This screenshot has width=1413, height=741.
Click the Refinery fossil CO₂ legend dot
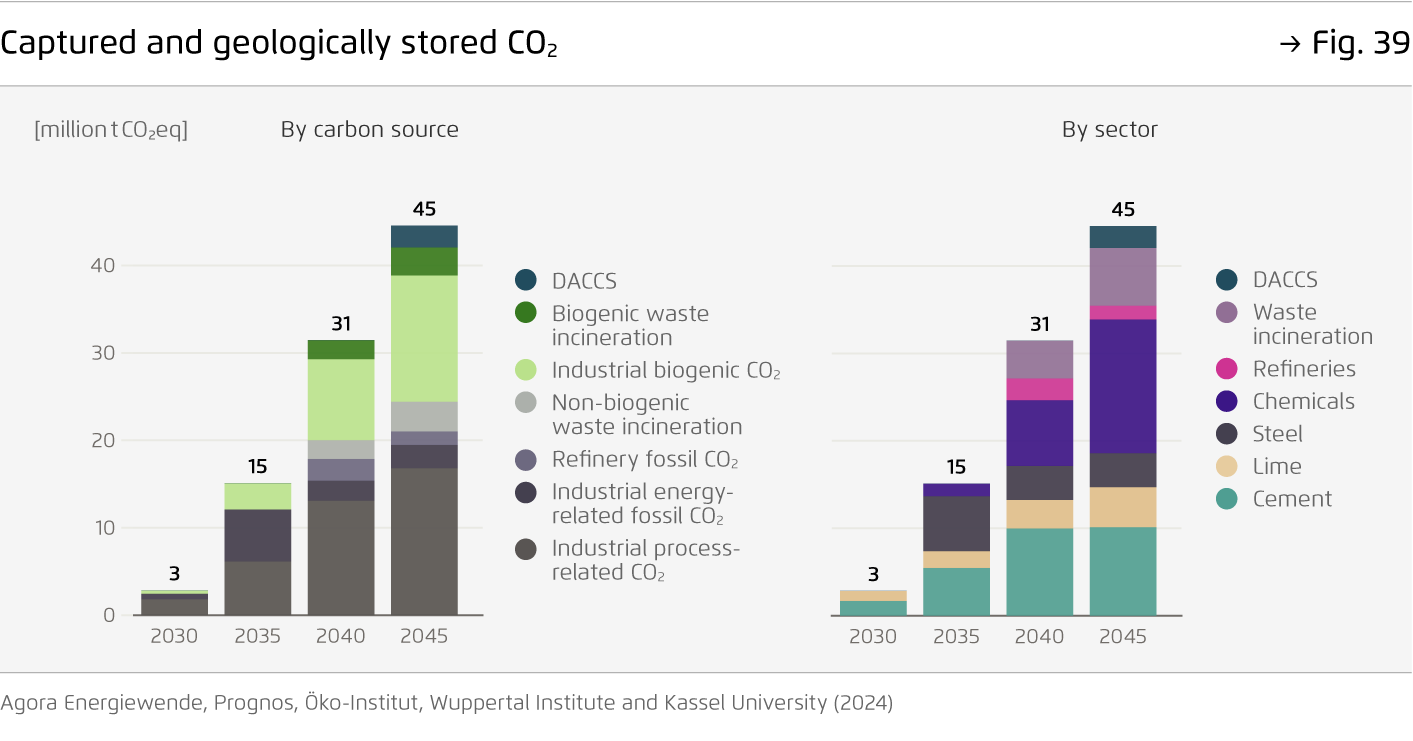(x=527, y=459)
